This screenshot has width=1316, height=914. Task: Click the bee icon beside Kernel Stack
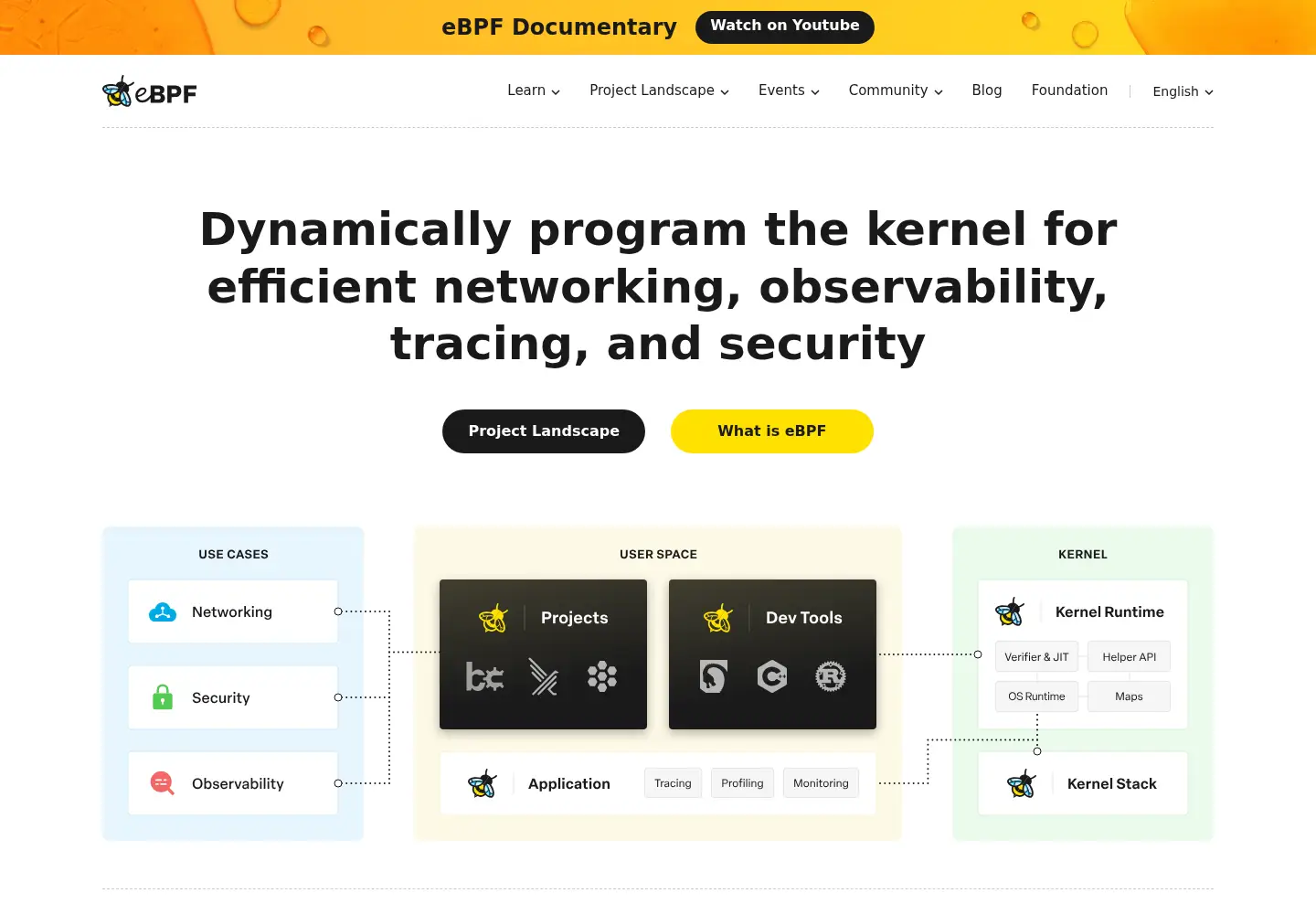point(1022,783)
